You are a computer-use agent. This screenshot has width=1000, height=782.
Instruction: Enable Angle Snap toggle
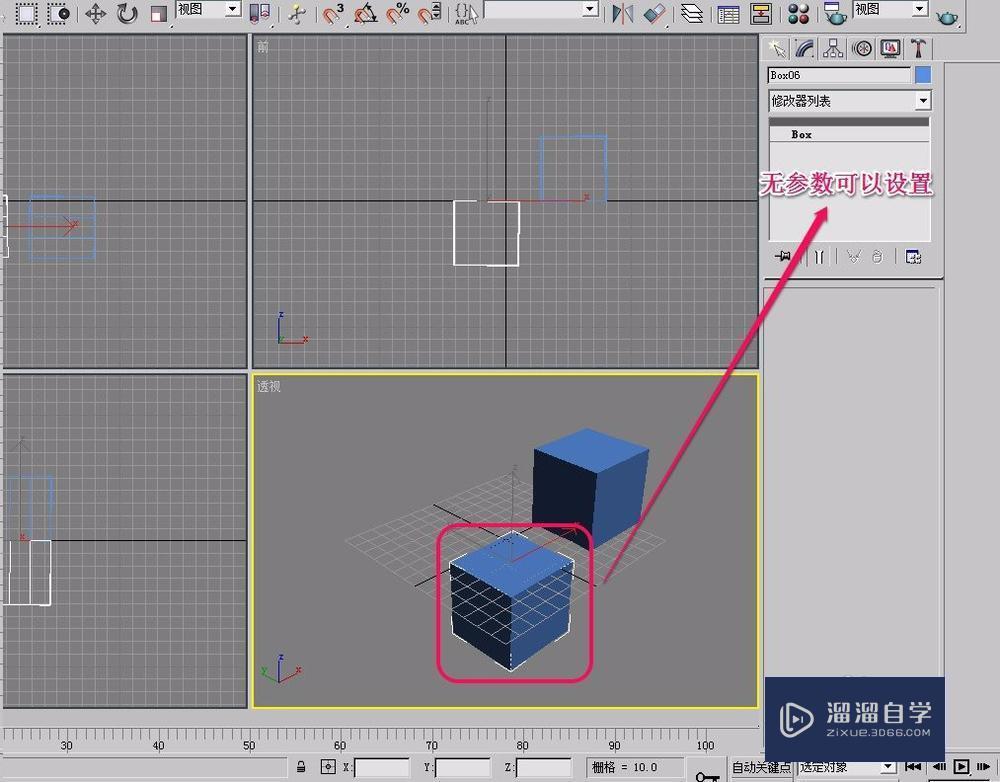[x=367, y=13]
